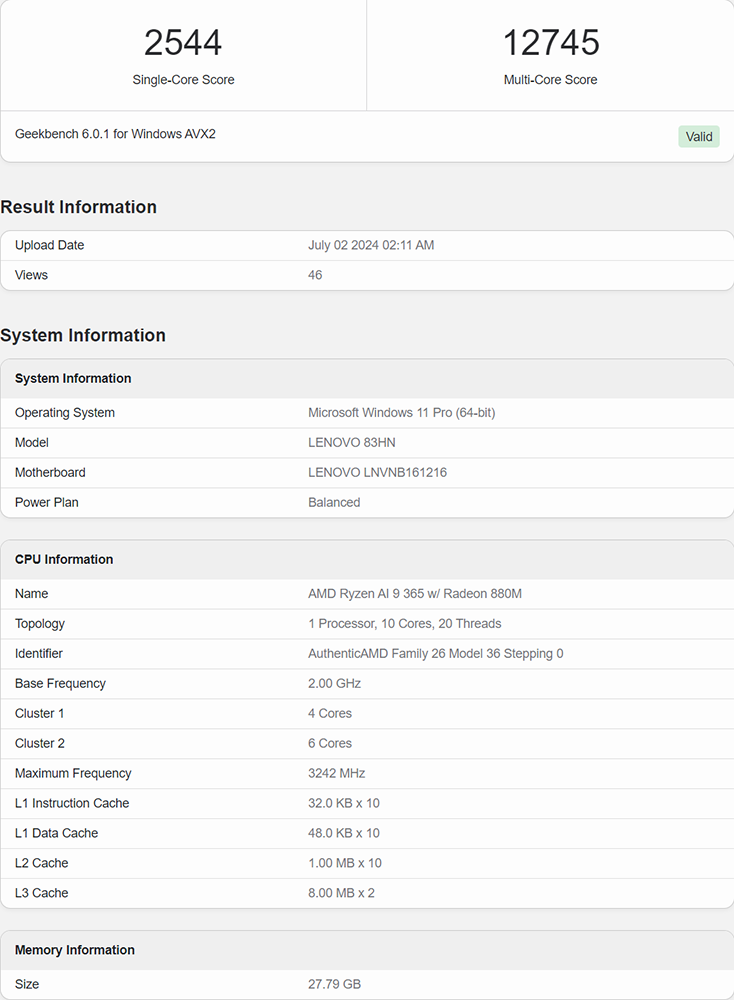Click the green Valid badge

click(x=699, y=136)
